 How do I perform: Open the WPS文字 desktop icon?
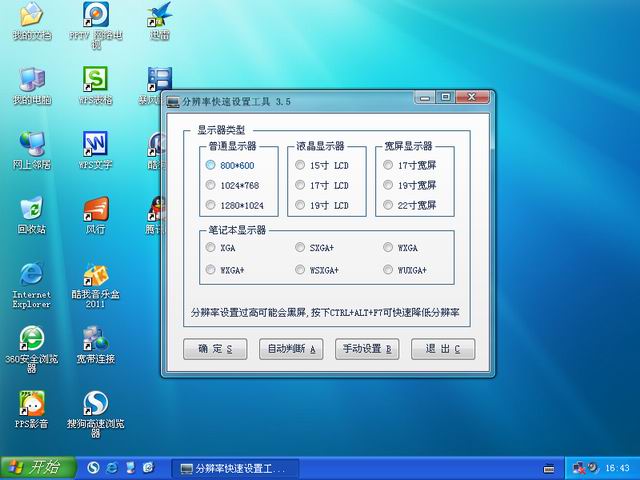(x=95, y=144)
